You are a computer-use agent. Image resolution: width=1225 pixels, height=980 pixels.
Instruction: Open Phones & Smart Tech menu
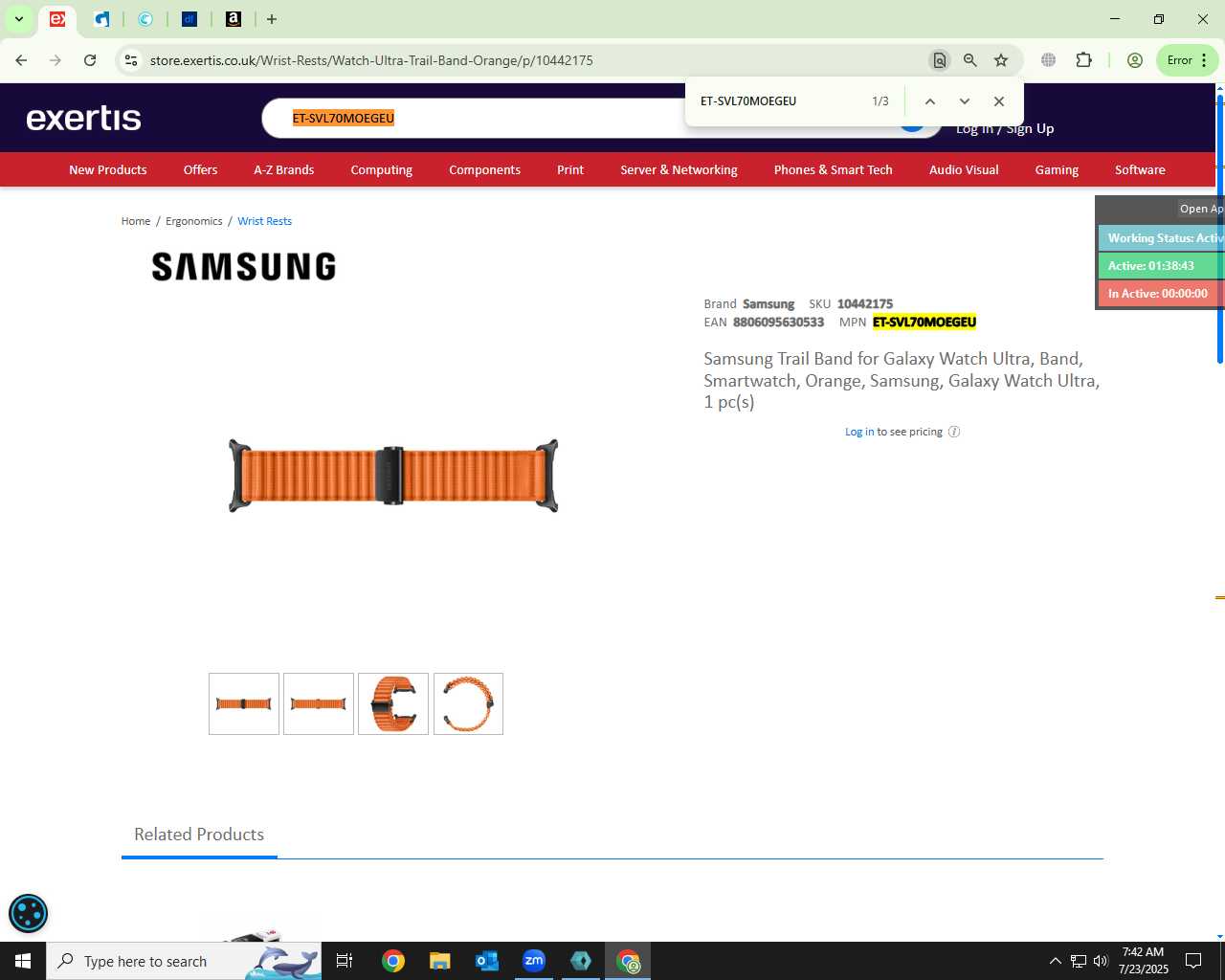(x=834, y=169)
